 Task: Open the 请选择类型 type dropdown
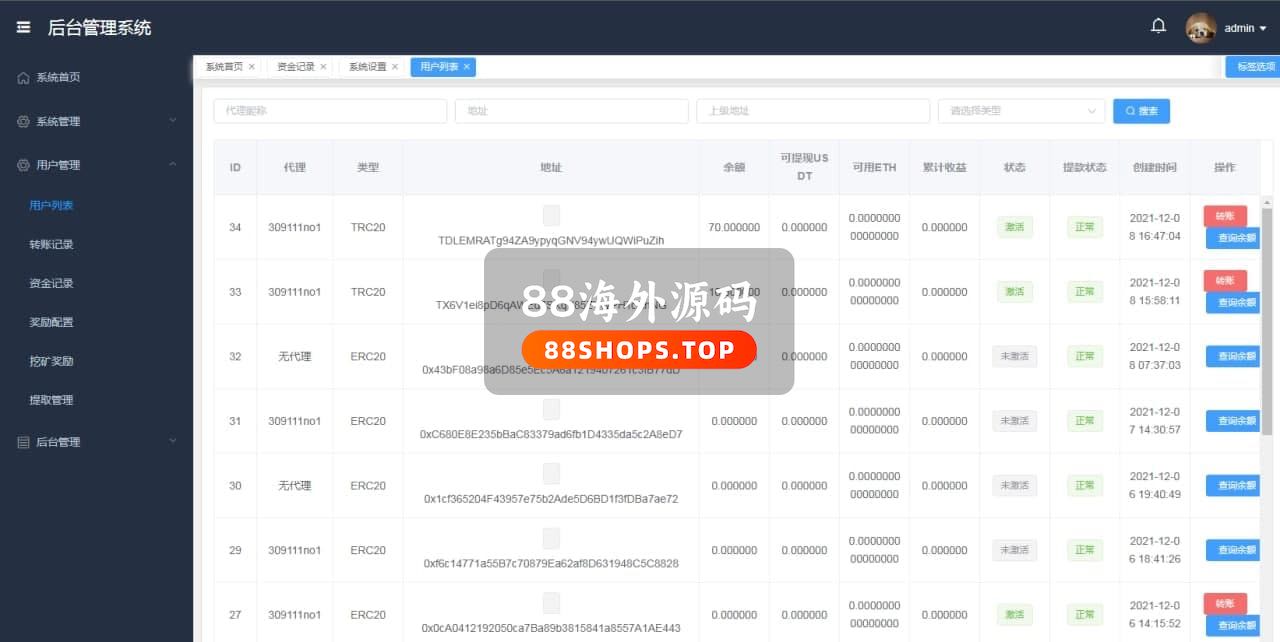pyautogui.click(x=1020, y=111)
